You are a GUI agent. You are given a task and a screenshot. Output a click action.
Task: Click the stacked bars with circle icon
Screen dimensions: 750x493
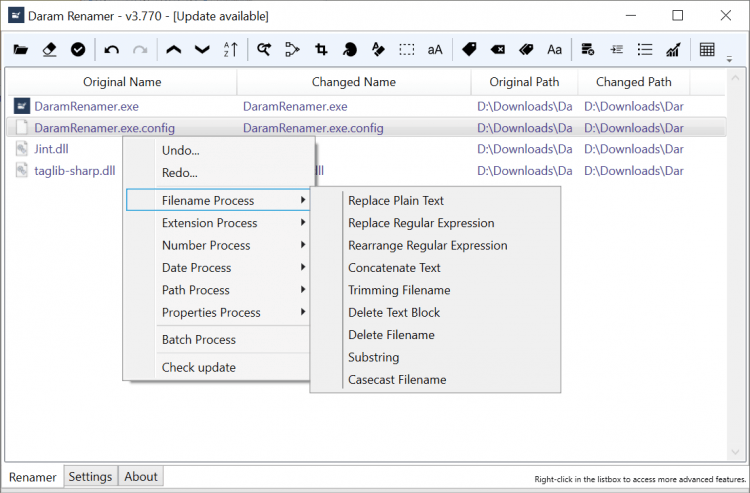pos(587,49)
